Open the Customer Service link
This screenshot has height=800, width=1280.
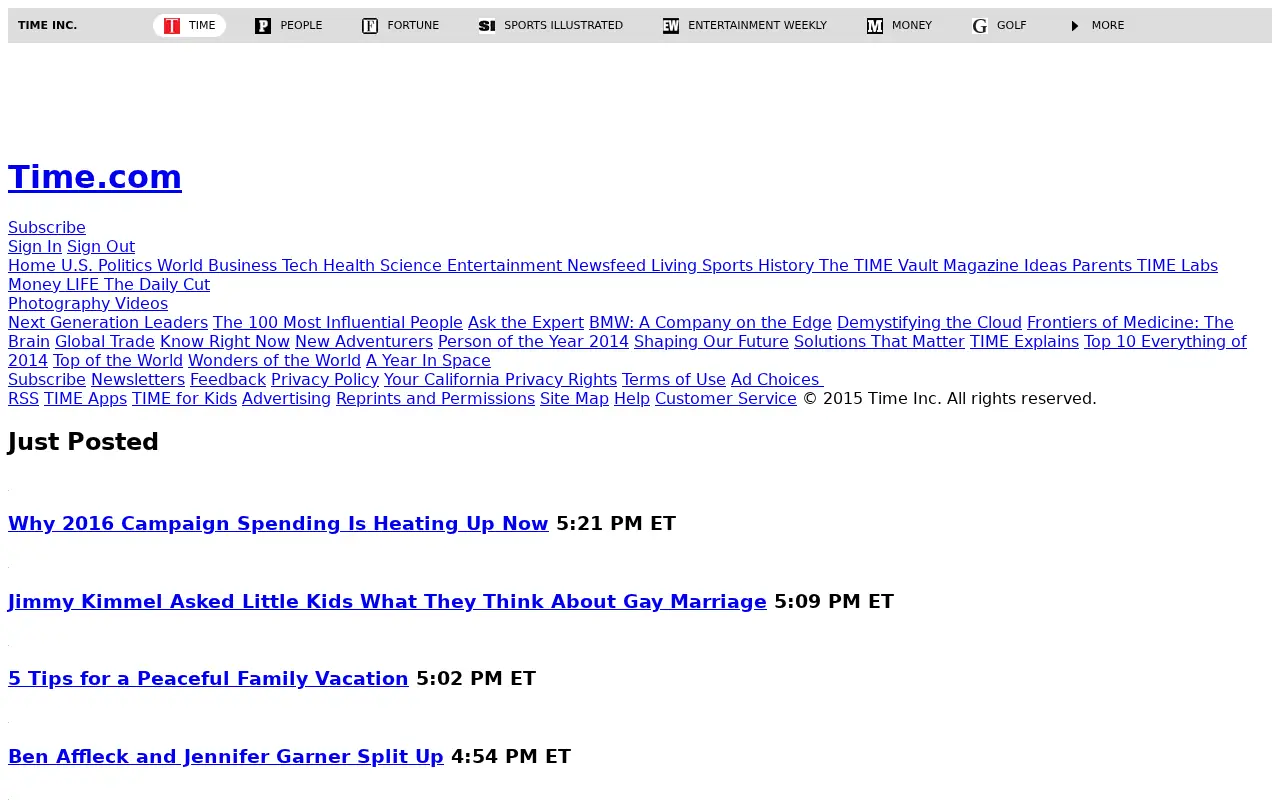(726, 399)
